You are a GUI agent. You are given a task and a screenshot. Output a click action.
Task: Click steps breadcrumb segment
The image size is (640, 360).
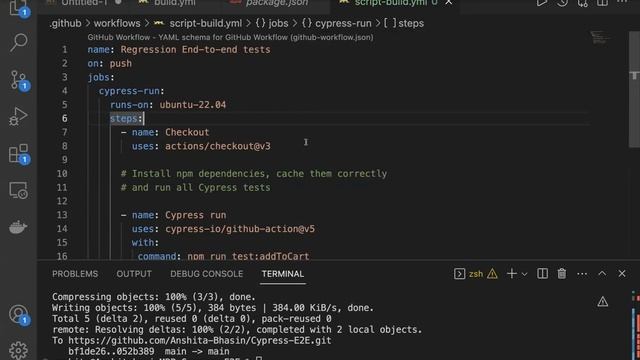(411, 23)
